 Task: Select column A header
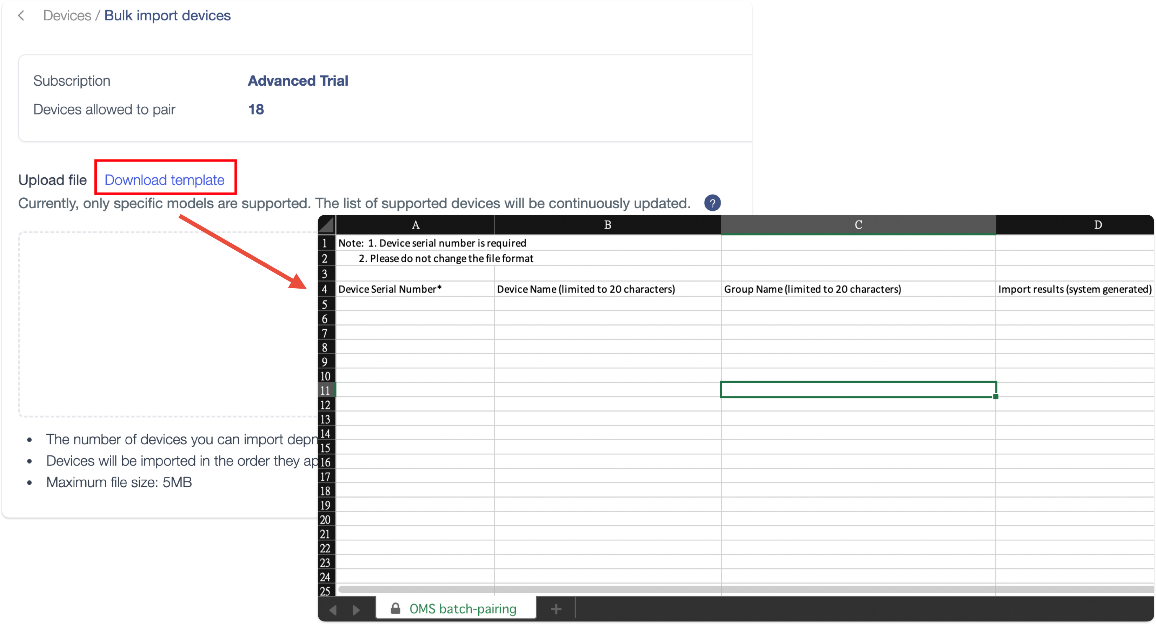coord(415,225)
